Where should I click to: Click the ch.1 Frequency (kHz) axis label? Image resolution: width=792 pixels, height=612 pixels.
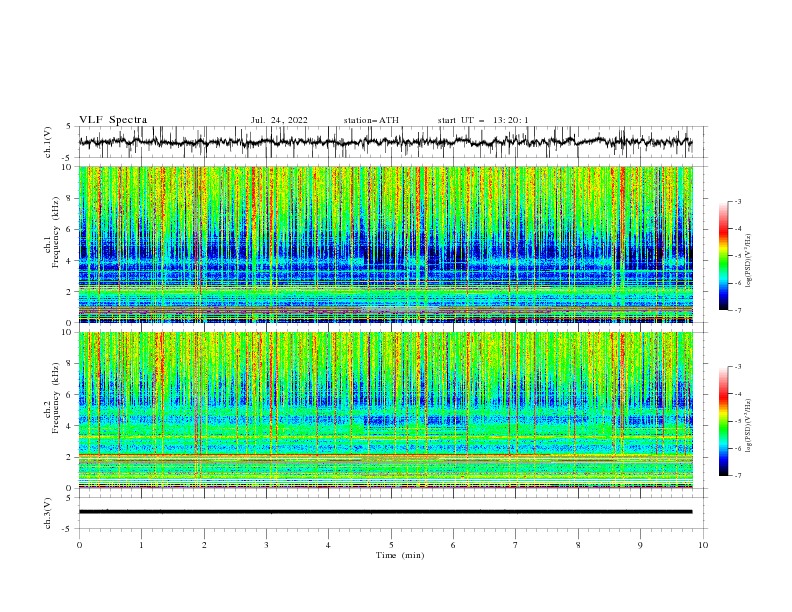[x=53, y=233]
